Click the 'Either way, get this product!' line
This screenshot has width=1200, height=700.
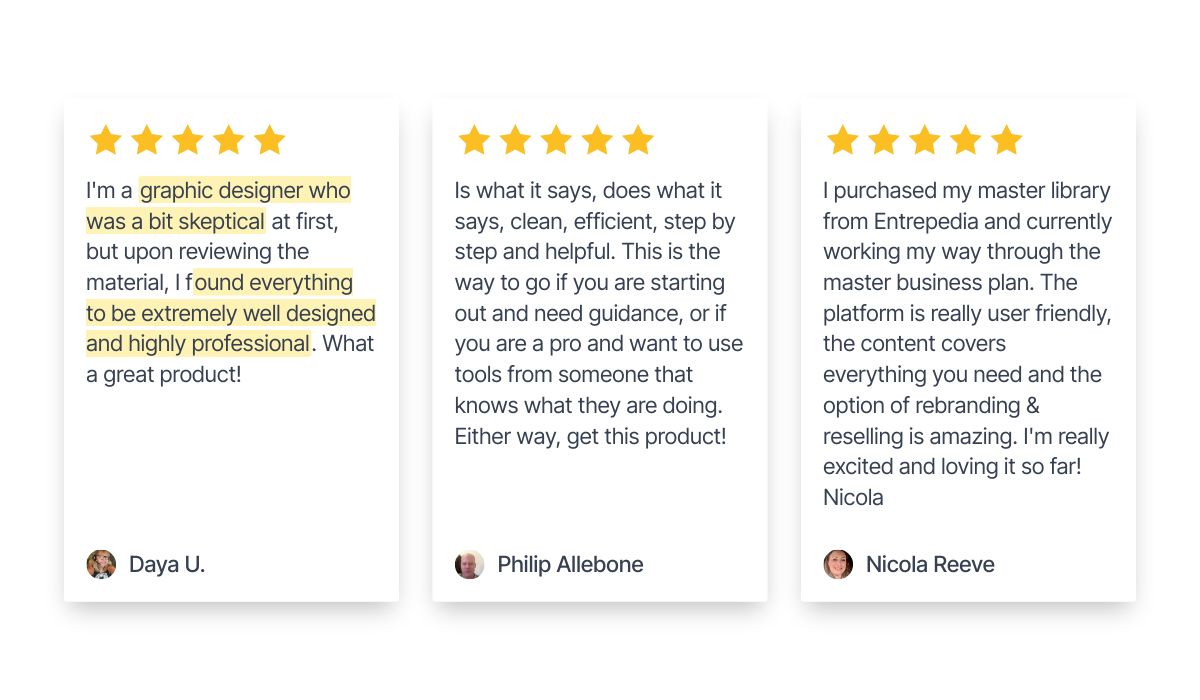[x=590, y=437]
